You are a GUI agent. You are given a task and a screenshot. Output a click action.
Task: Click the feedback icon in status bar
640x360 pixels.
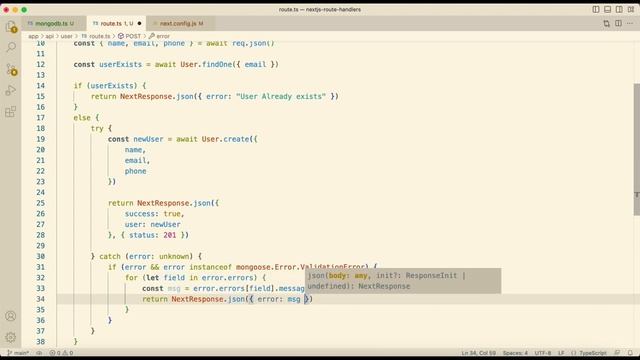pos(617,353)
